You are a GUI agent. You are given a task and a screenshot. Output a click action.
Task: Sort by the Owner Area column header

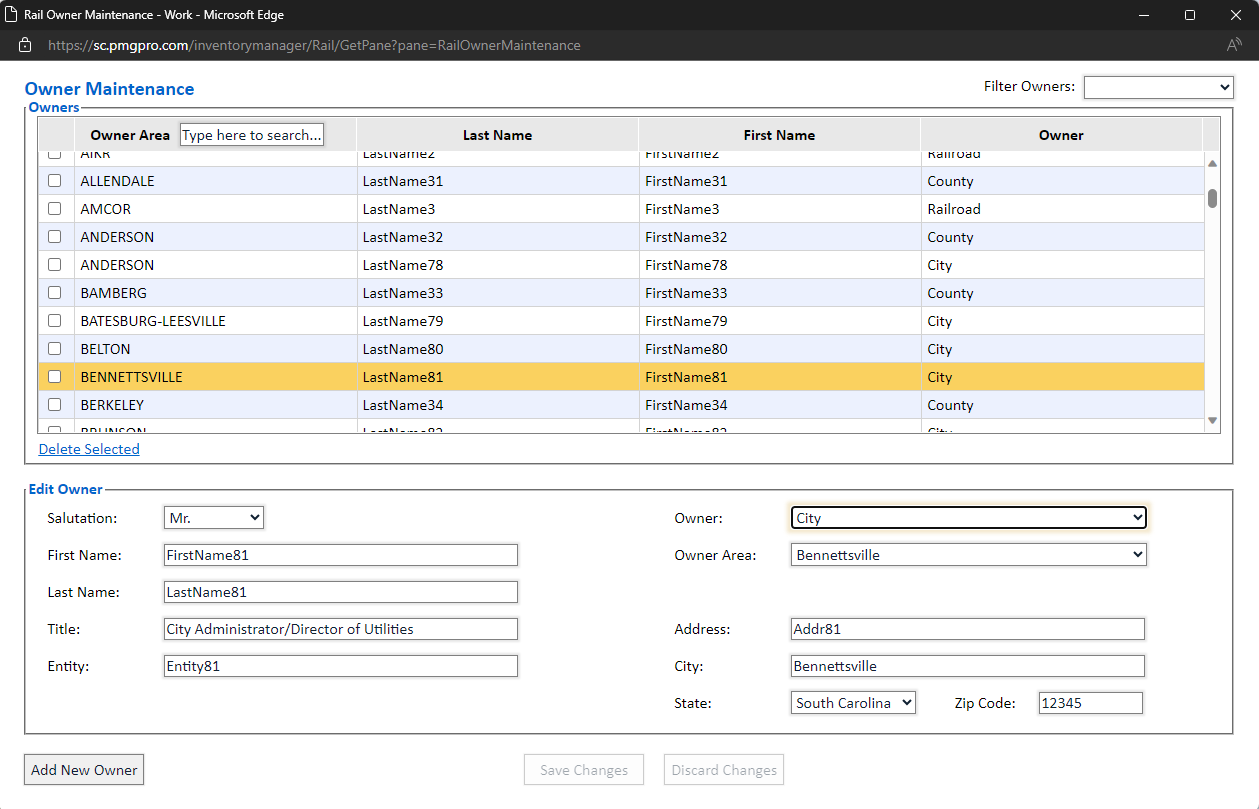pyautogui.click(x=130, y=135)
